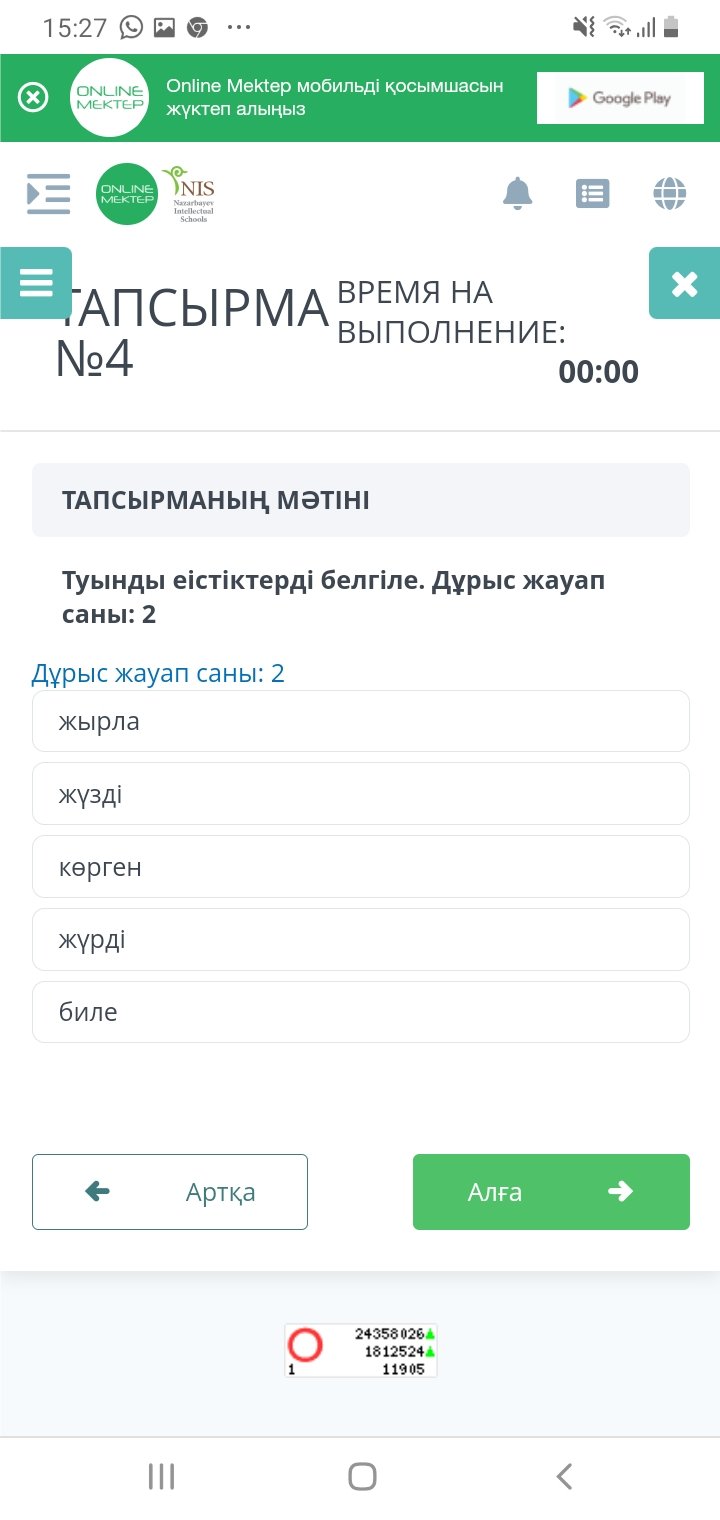Image resolution: width=720 pixels, height=1520 pixels.
Task: Select the answer option "жүзді"
Action: pos(361,794)
